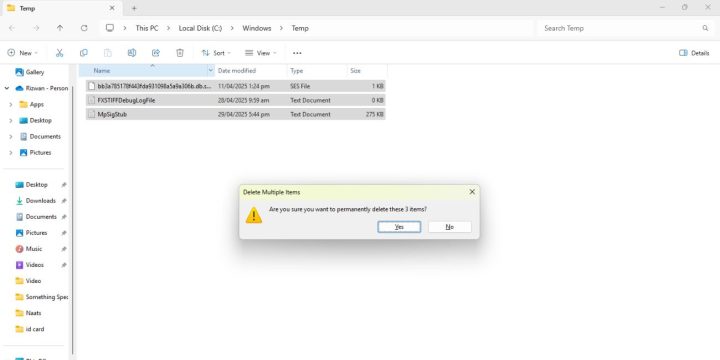Screen dimensions: 720x360
Task: Open Gallery in the sidebar
Action: 30,72
